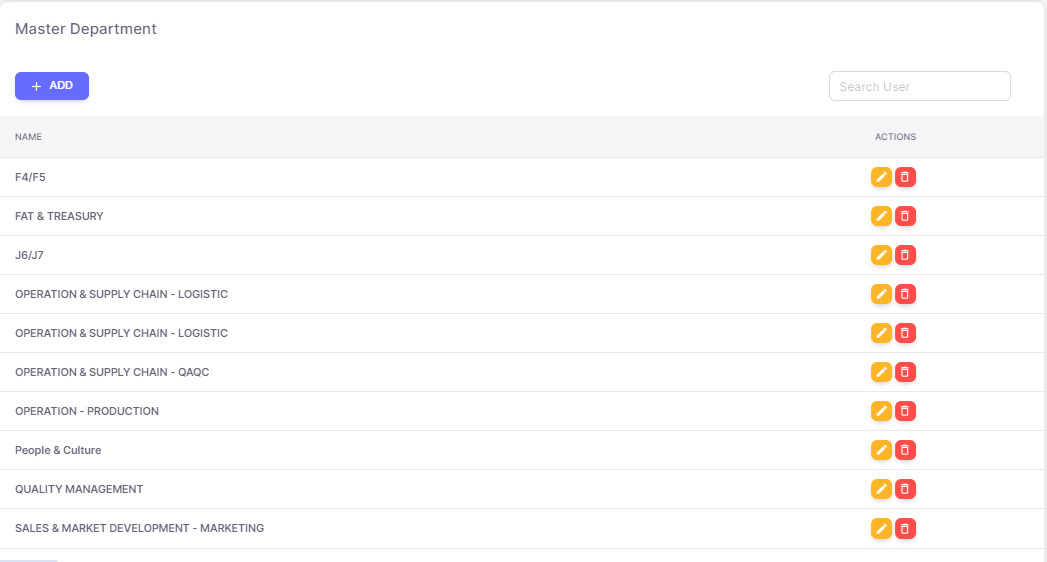Edit the FAT & TREASURY department
Image resolution: width=1047 pixels, height=562 pixels.
coord(881,216)
